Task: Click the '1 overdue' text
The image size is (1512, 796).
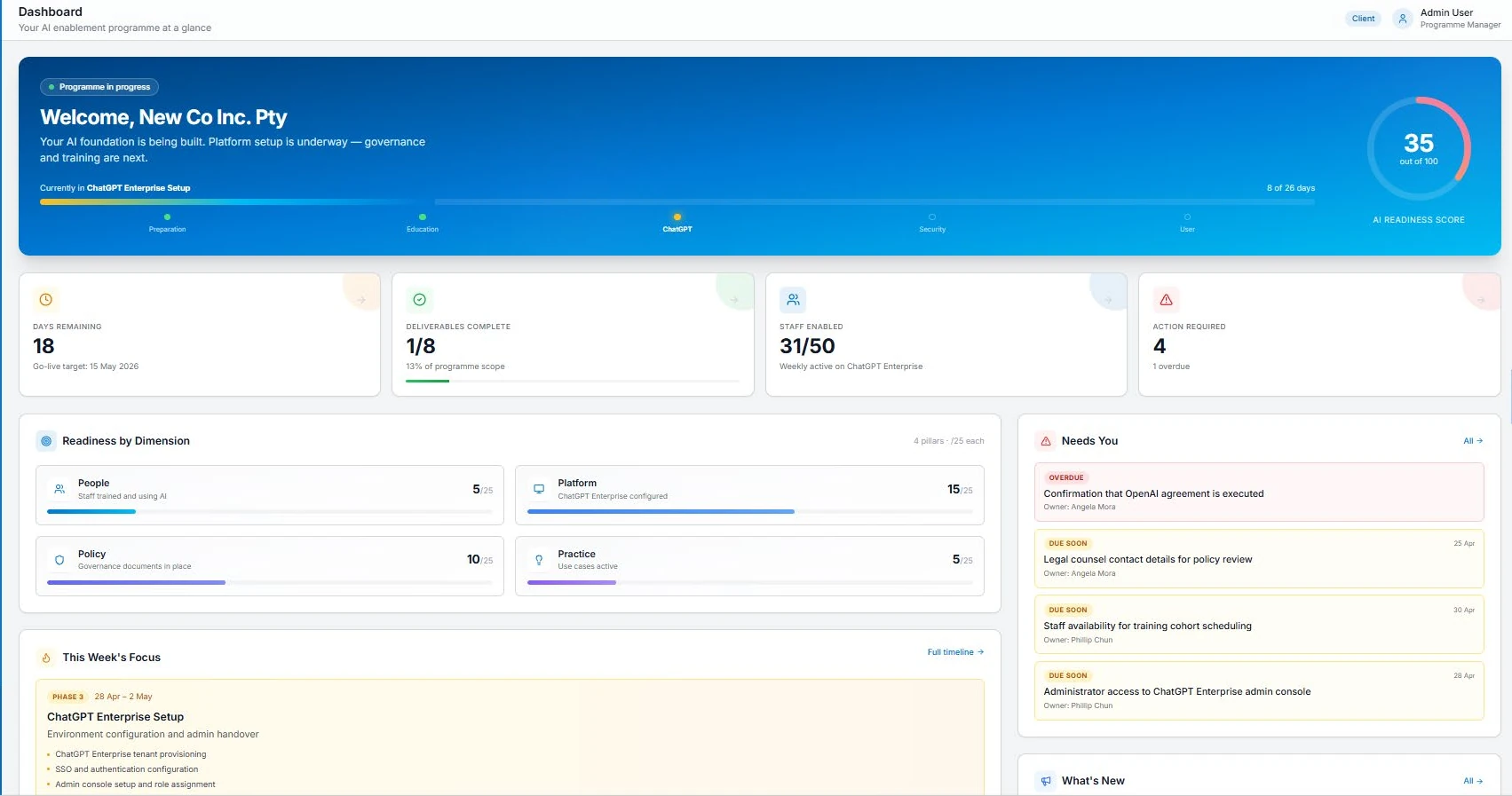Action: (x=1171, y=366)
